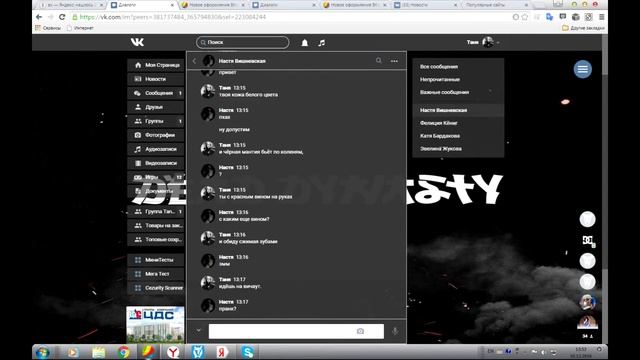Viewport: 640px width, 360px height.
Task: Open sticky notes folder taskbar icon
Action: pyautogui.click(x=98, y=352)
